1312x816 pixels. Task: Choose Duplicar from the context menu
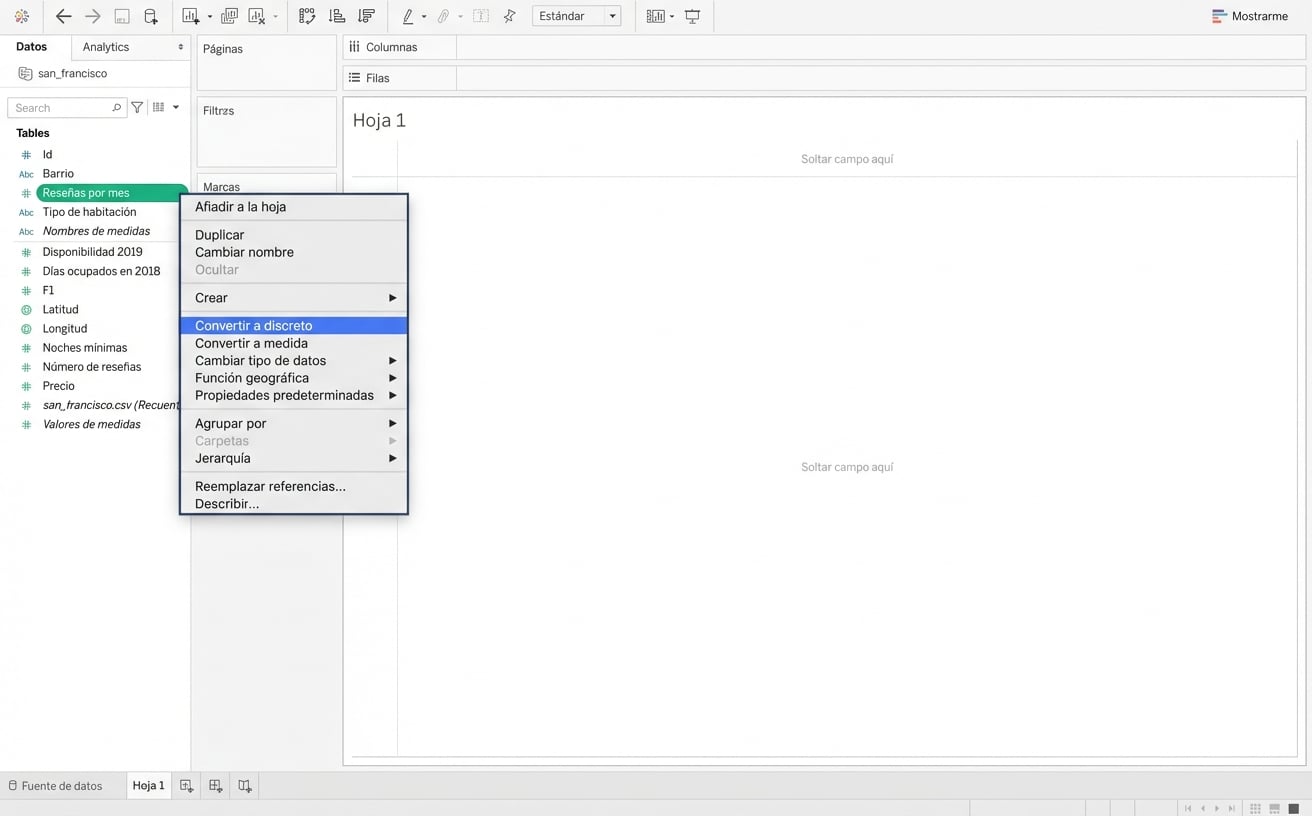tap(220, 235)
